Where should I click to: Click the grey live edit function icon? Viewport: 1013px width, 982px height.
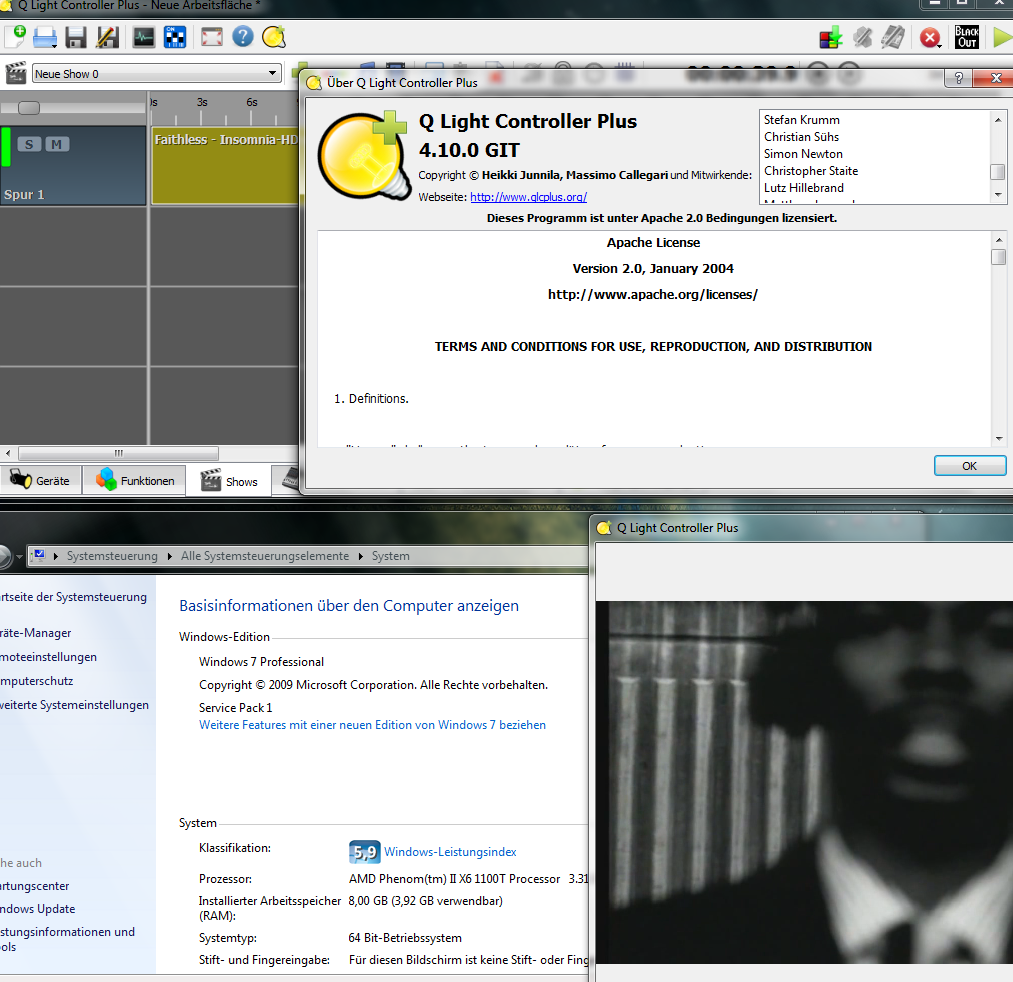coord(862,37)
